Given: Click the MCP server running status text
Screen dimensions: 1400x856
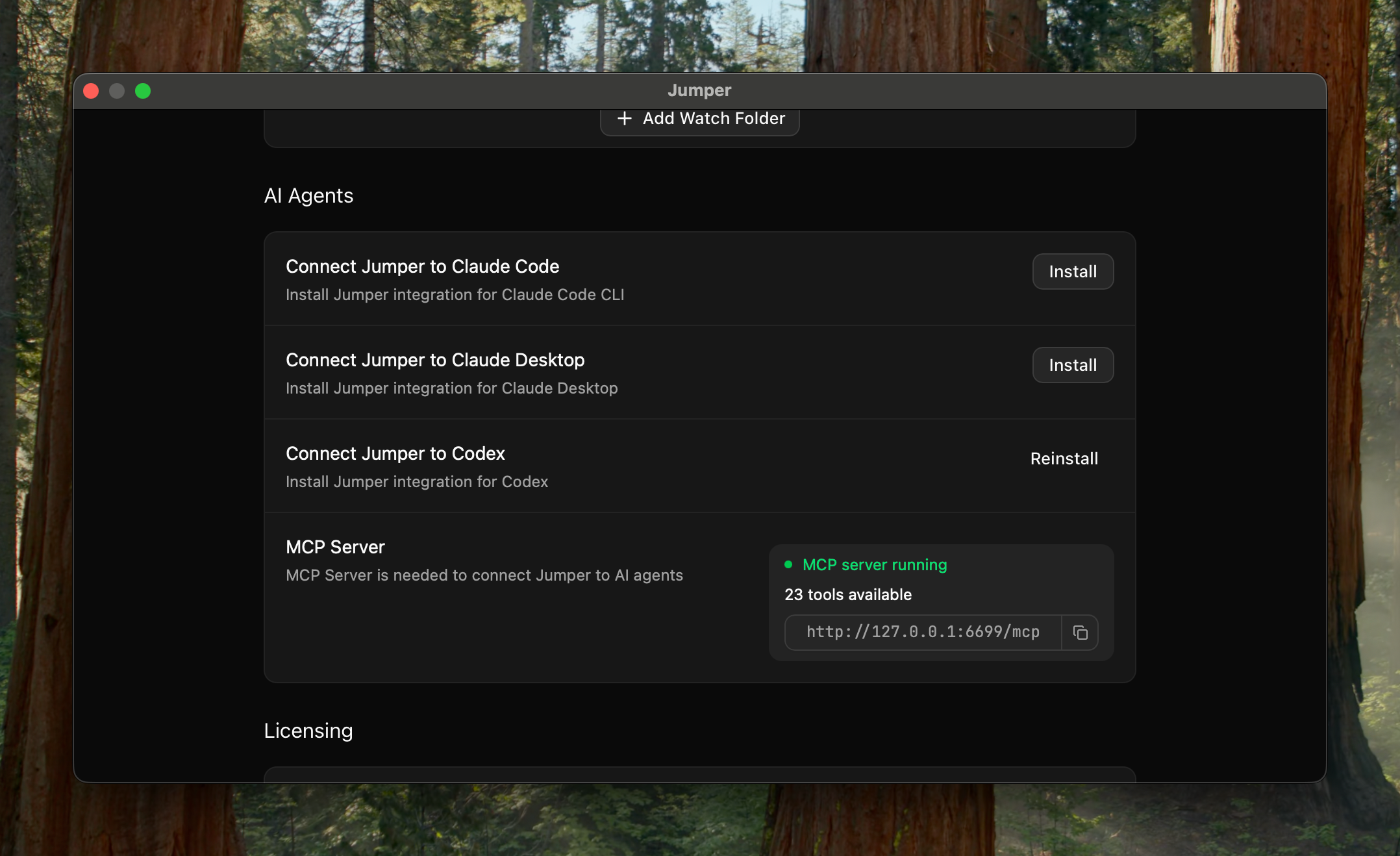Looking at the screenshot, I should click(x=875, y=565).
